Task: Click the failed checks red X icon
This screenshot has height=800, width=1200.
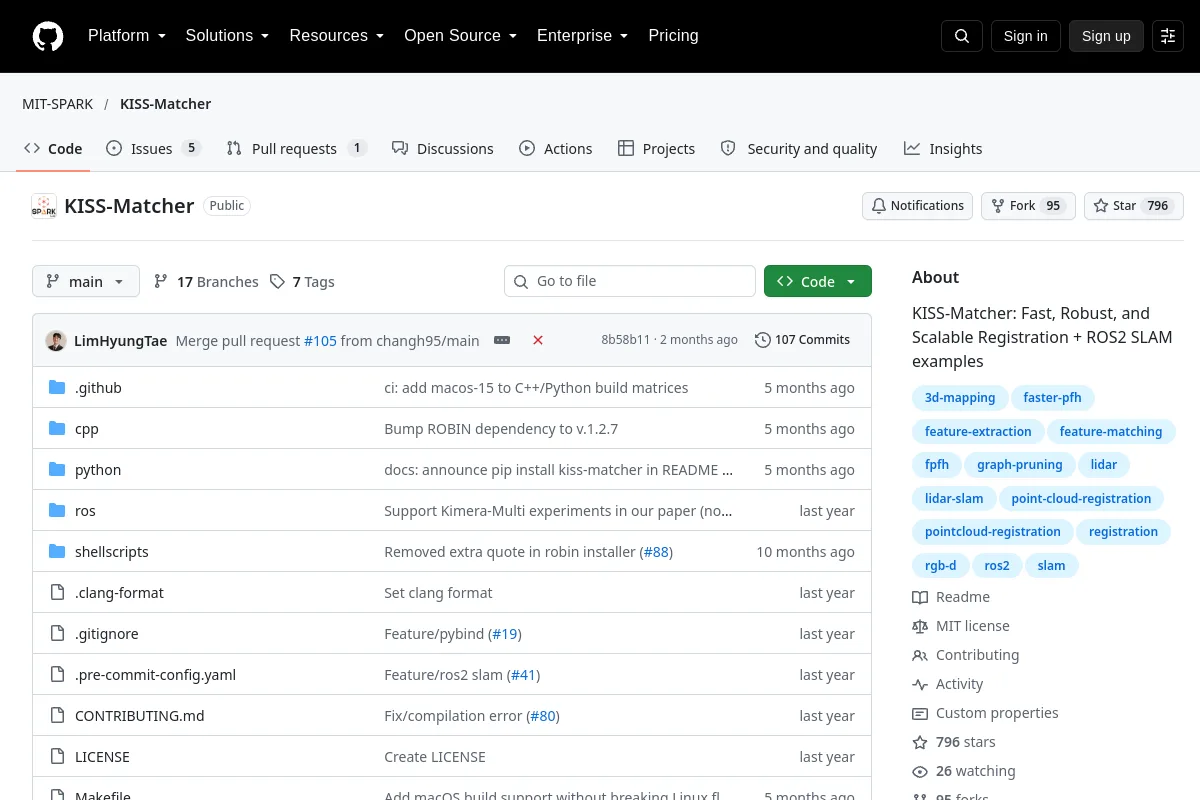Action: (538, 340)
